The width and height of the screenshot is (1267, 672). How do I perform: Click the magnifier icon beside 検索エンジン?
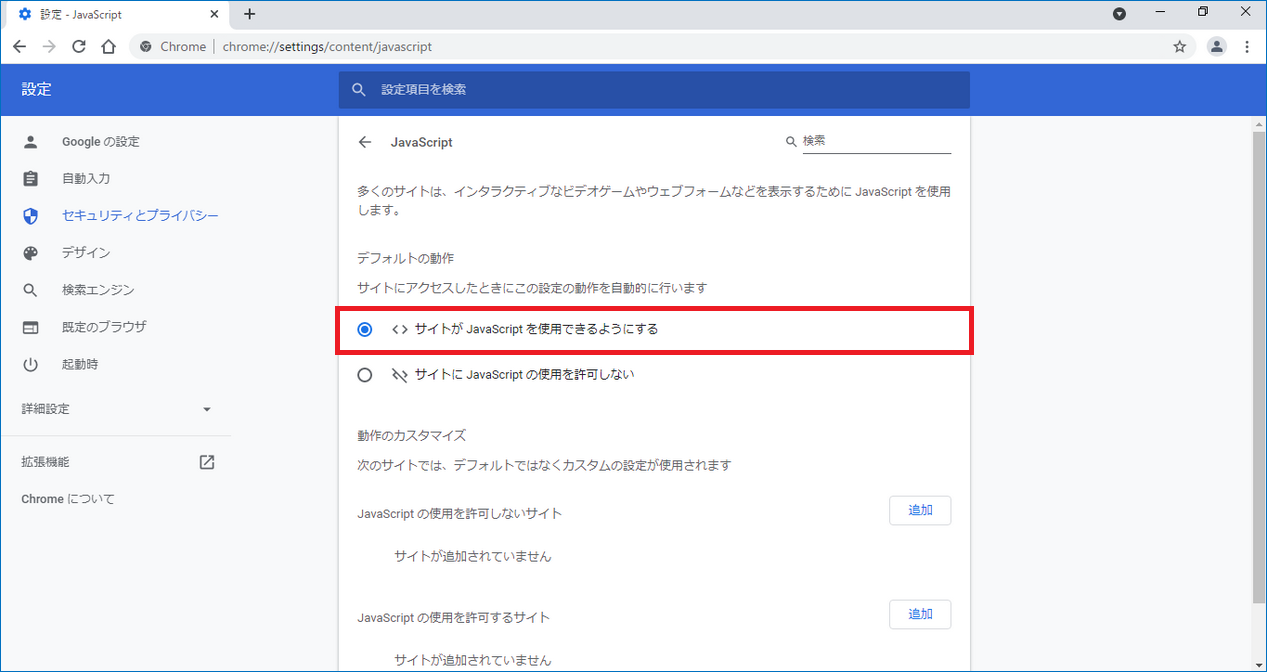(30, 290)
